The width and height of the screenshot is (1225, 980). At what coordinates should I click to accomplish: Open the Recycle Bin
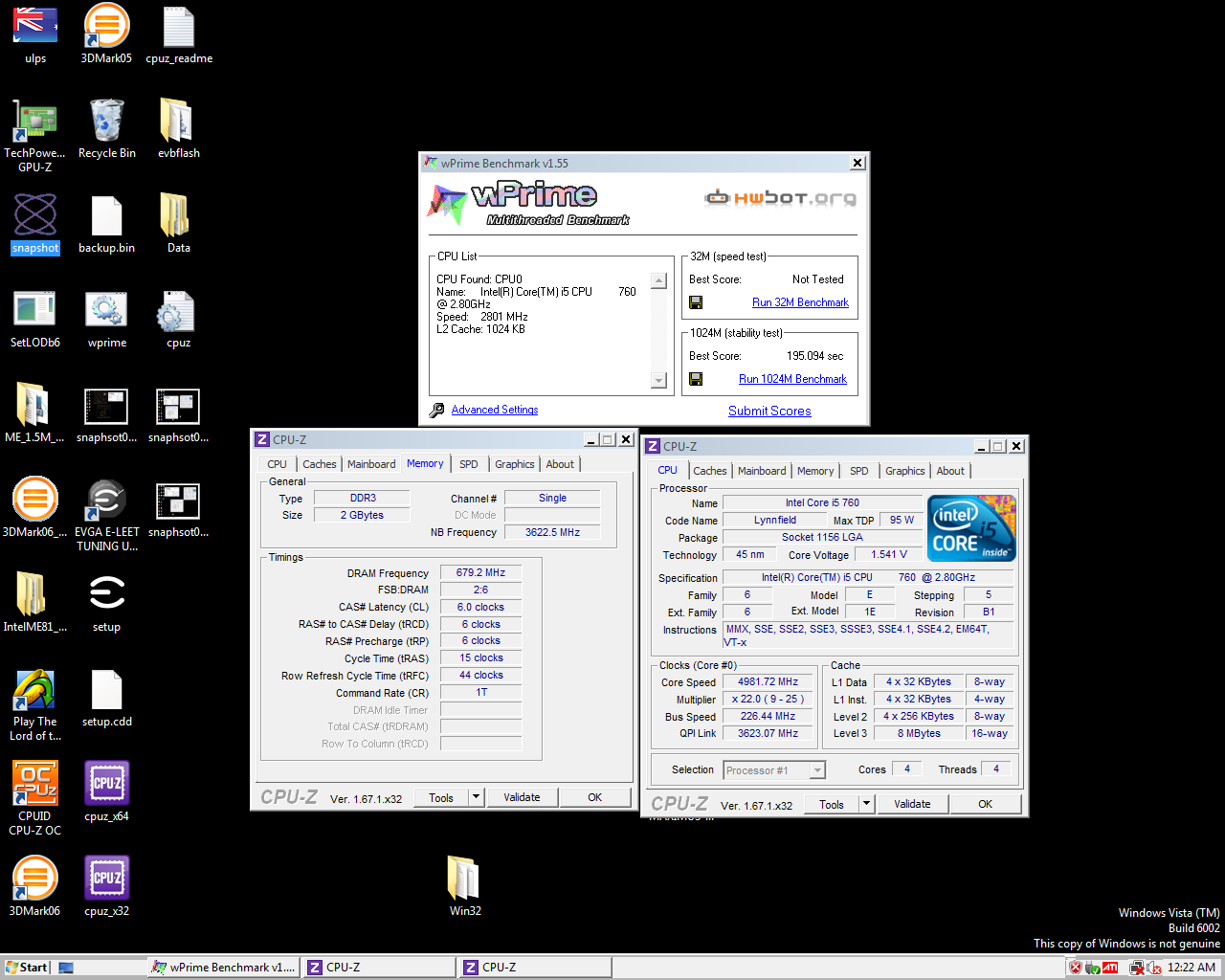[x=106, y=129]
